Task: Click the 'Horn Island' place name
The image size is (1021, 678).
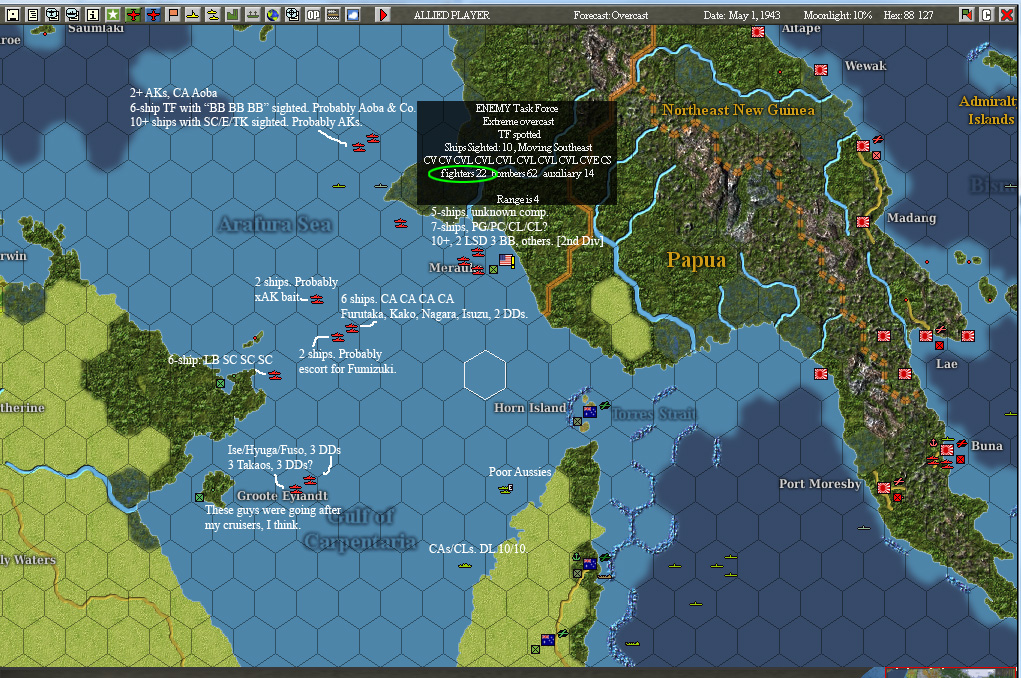Action: [529, 408]
